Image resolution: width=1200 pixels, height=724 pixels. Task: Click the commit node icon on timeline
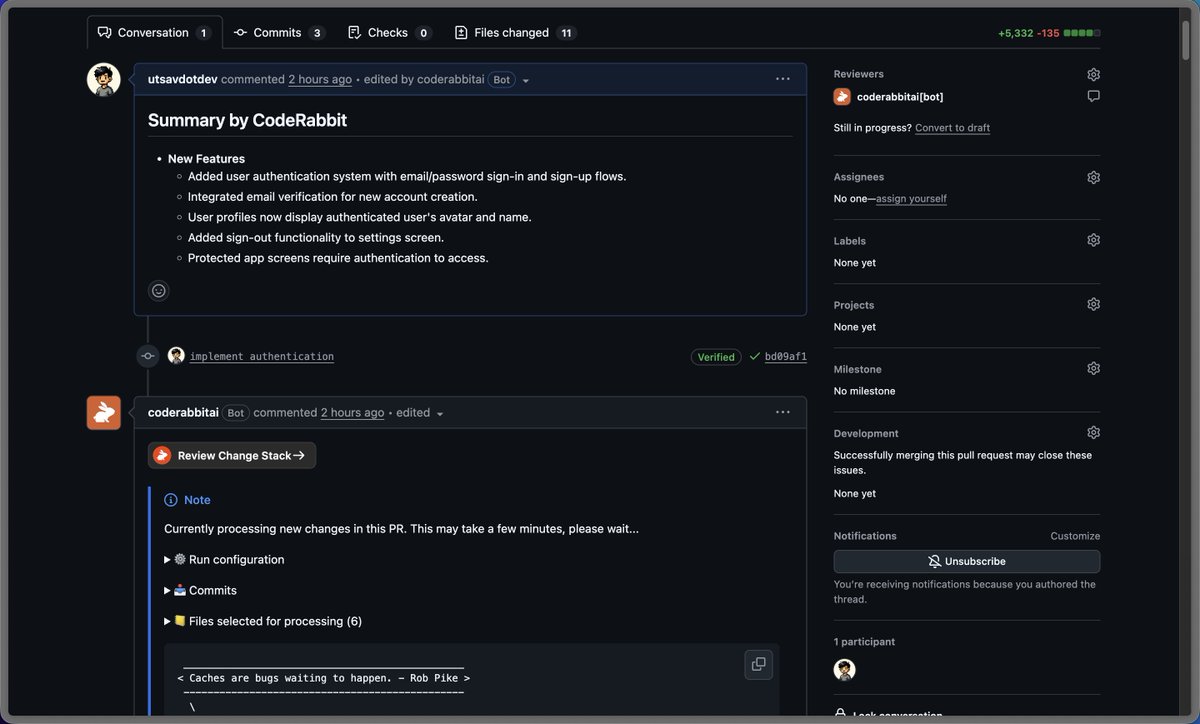point(148,356)
